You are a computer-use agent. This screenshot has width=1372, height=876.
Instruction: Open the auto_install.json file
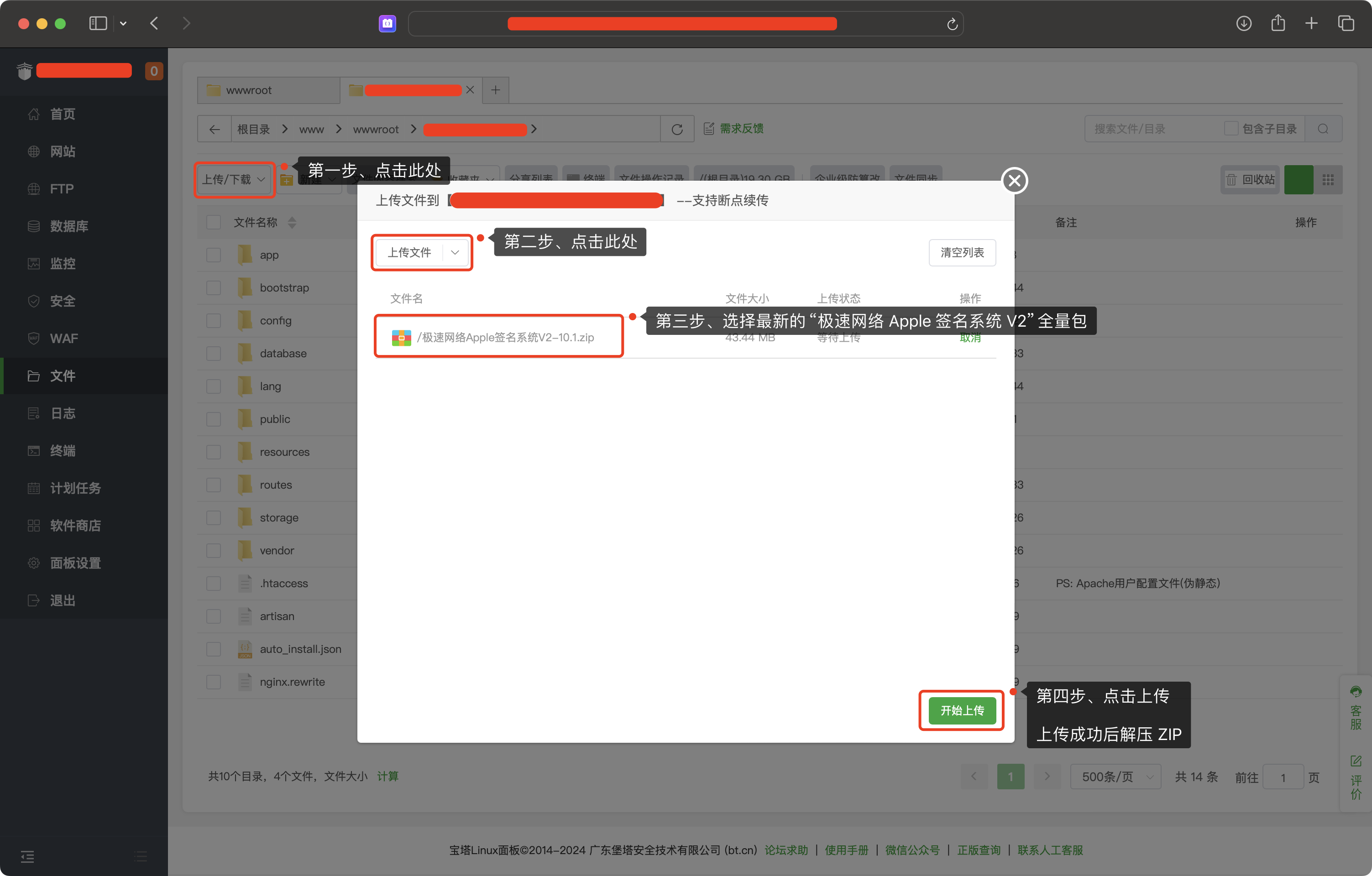300,649
